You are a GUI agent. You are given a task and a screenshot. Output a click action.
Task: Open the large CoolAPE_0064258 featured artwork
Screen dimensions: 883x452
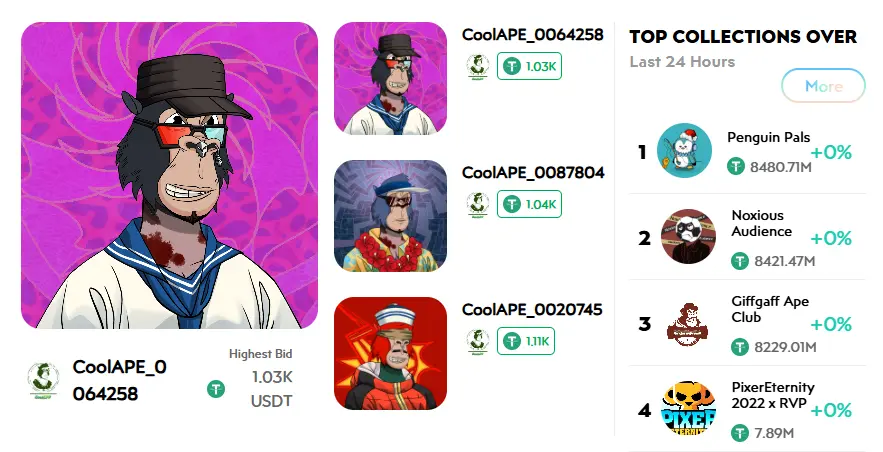pos(170,175)
